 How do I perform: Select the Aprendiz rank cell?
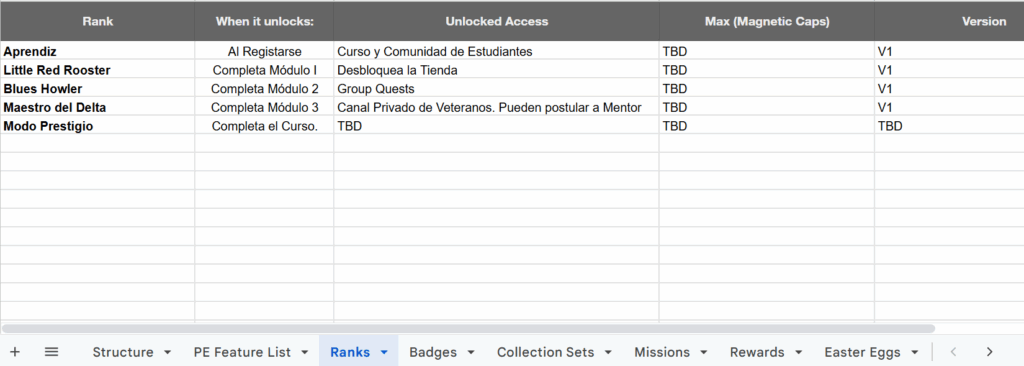click(97, 51)
